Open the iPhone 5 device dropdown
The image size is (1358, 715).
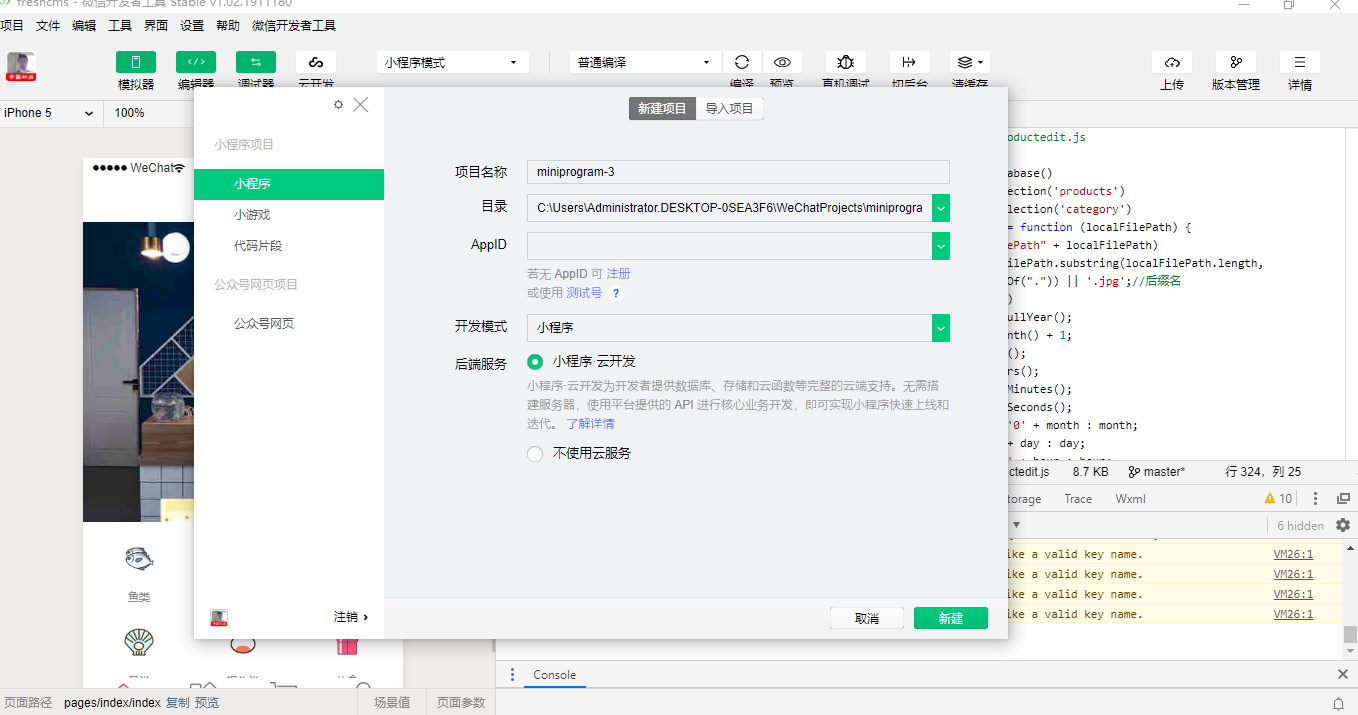pos(49,113)
